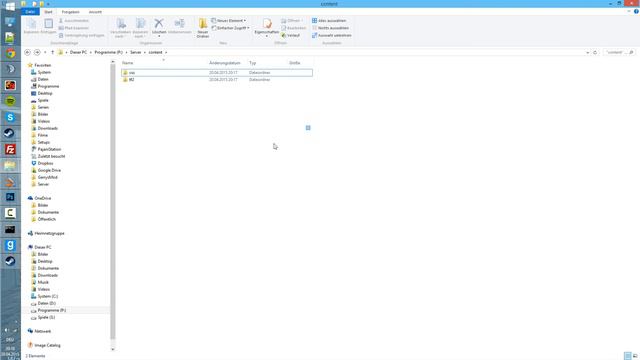This screenshot has width=640, height=360.
Task: Open Garry's Mod taskbar icon
Action: click(10, 245)
